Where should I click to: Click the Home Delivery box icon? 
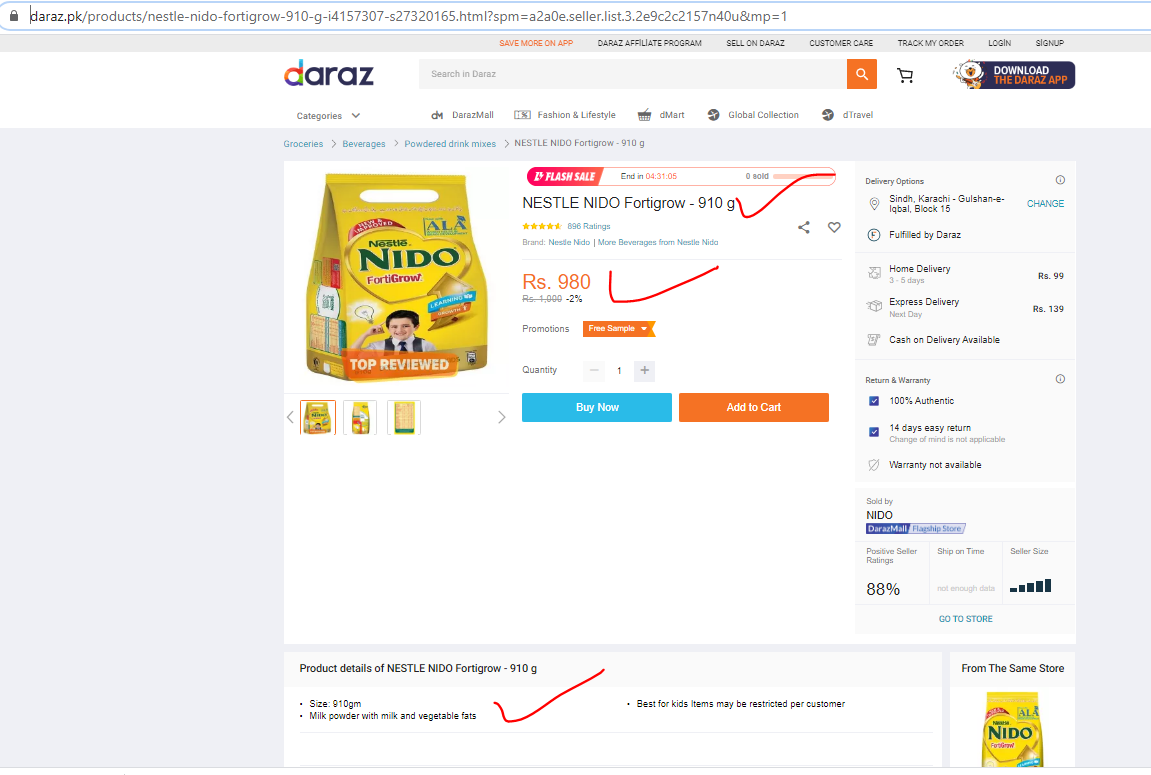874,273
